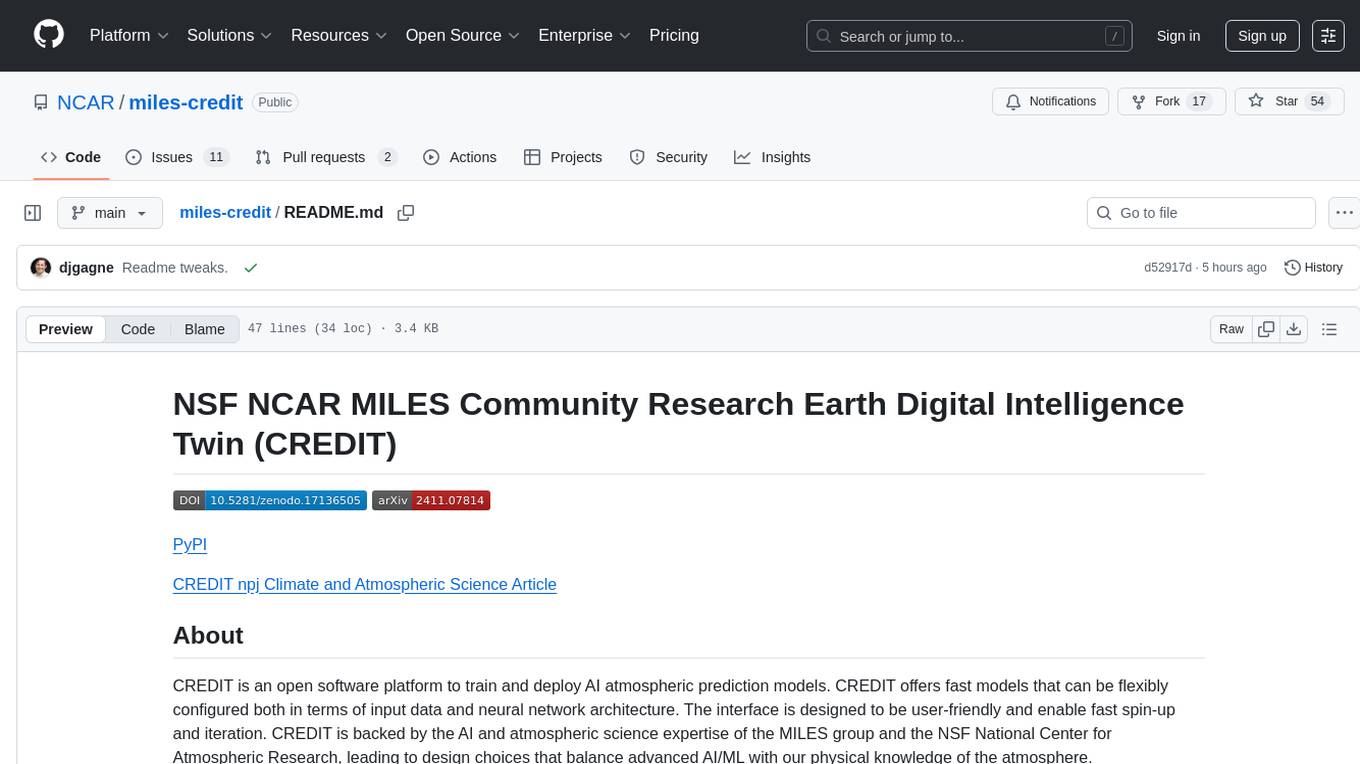Fork the miles-credit repository
This screenshot has width=1360, height=764.
point(1172,101)
